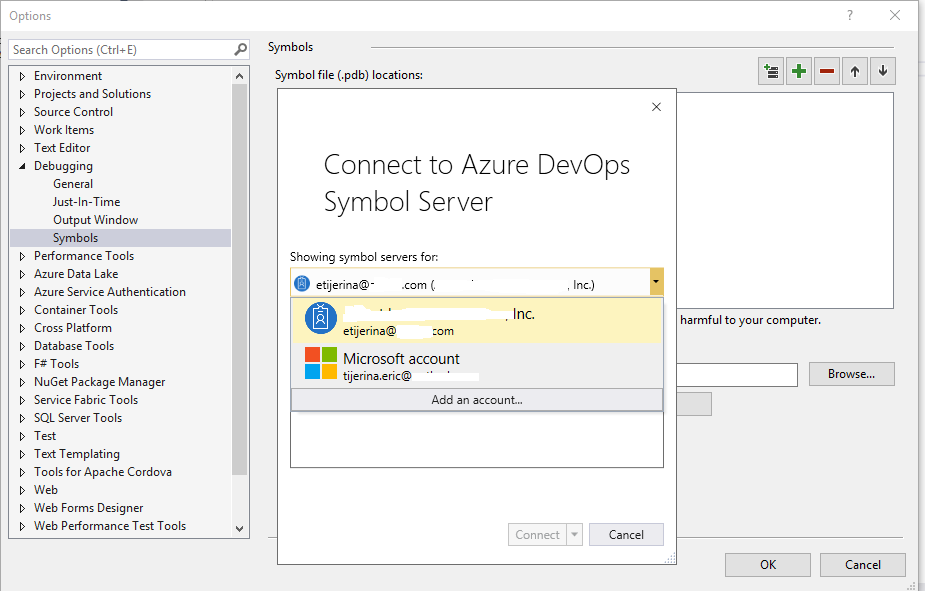The height and width of the screenshot is (591, 925).
Task: Click the Browse... button
Action: (851, 374)
